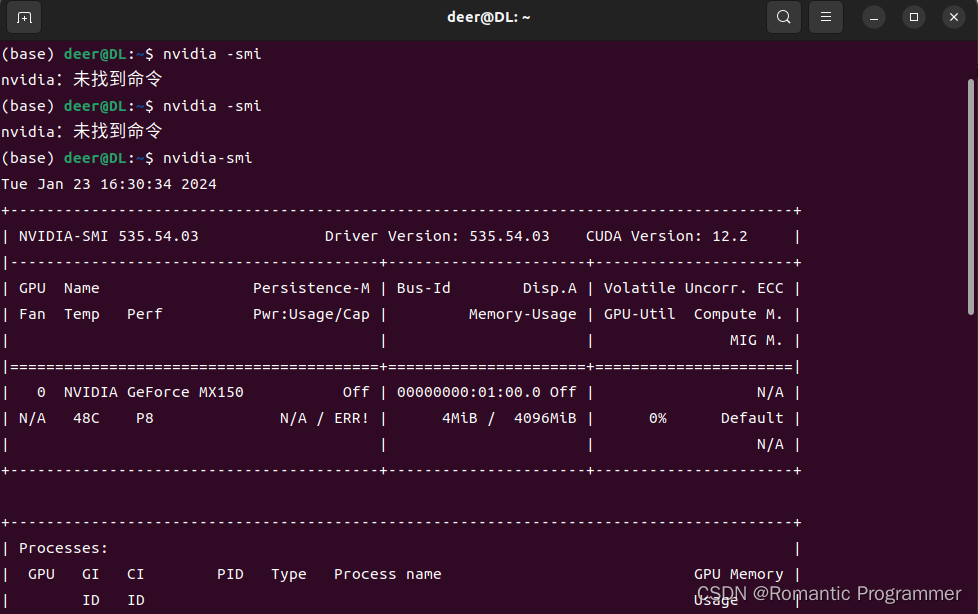The image size is (978, 614).
Task: Click the P8 performance state
Action: pos(145,418)
